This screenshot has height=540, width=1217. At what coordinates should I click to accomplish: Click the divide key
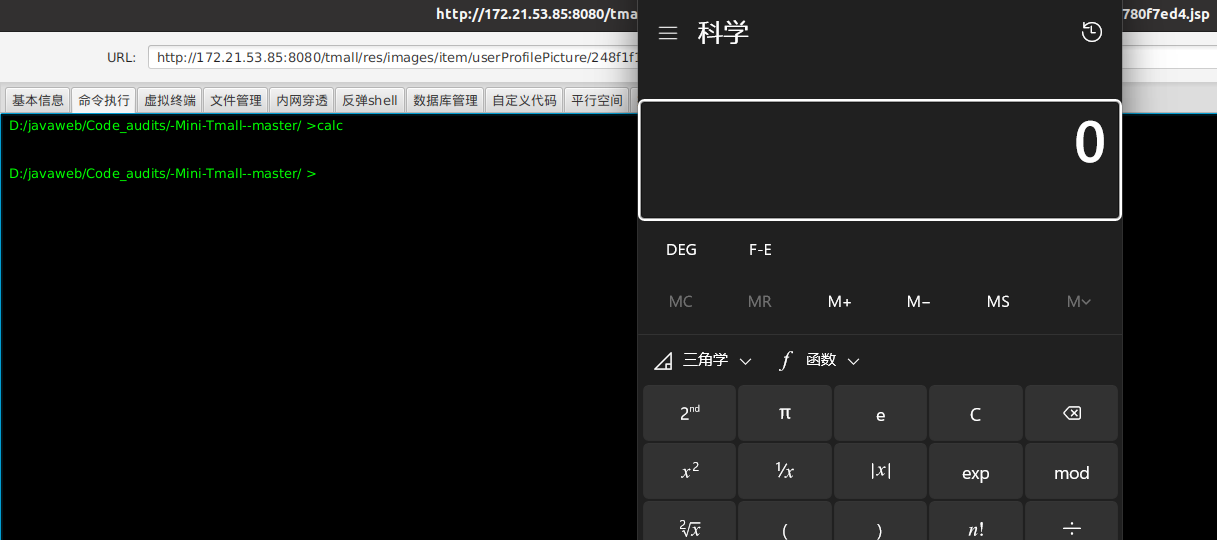1071,522
